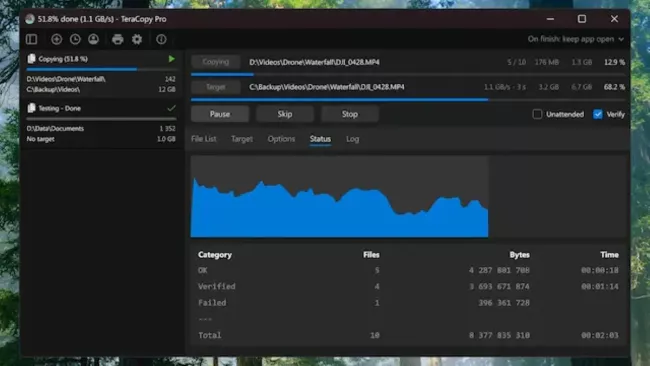This screenshot has width=650, height=366.
Task: Click the total target progress bar
Action: 408,99
